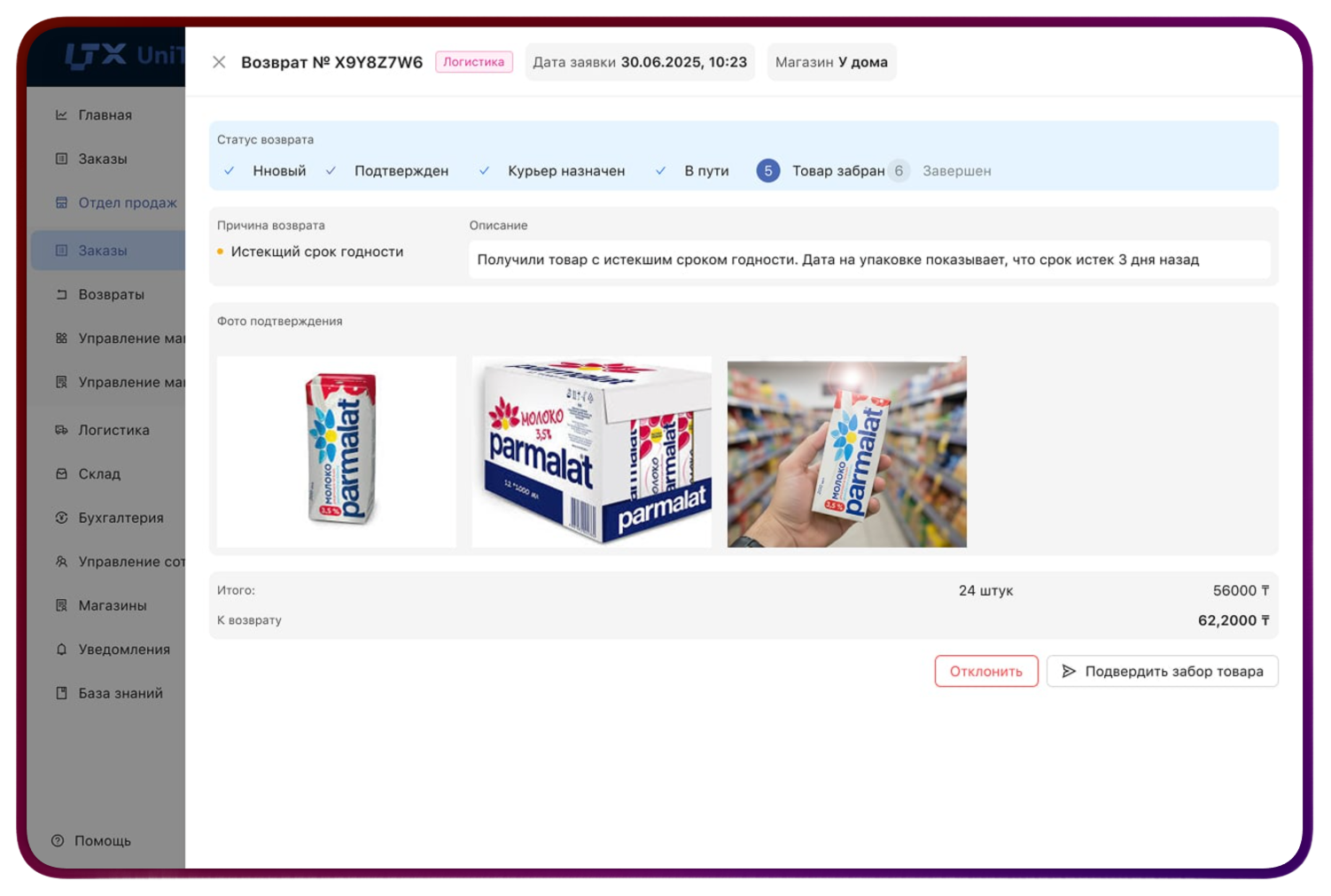This screenshot has height=896, width=1331.
Task: Click the pink Логистика tag
Action: point(473,62)
